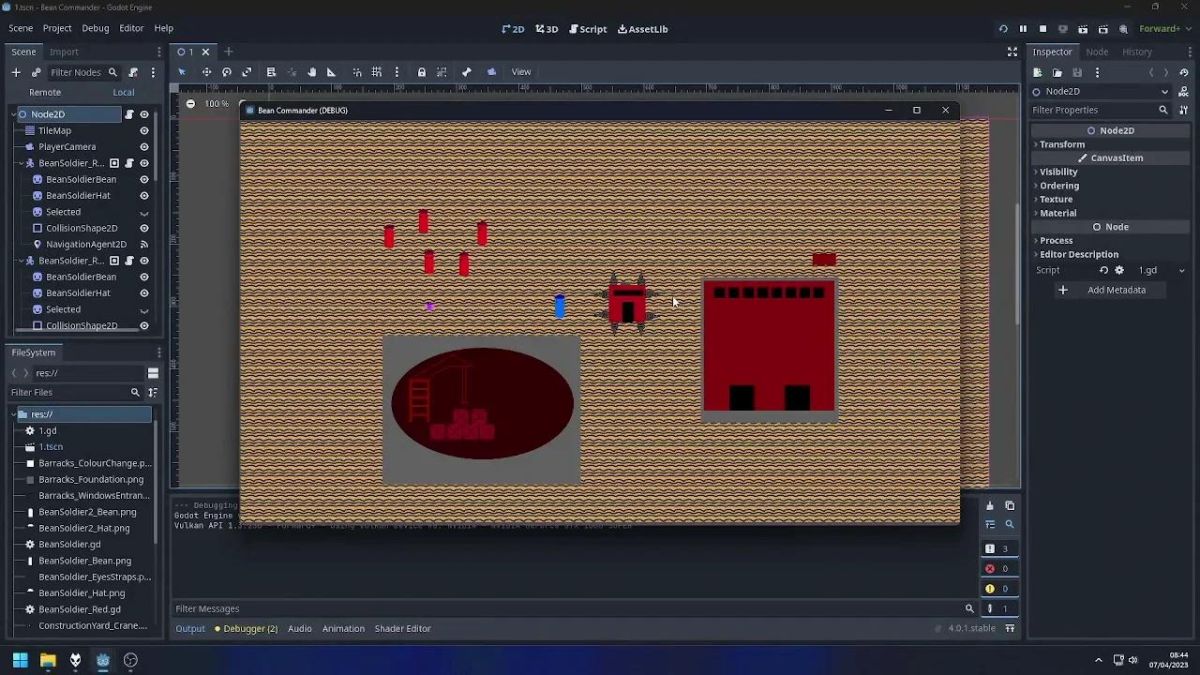Click NavigationAgent2D signals icon

coord(144,244)
